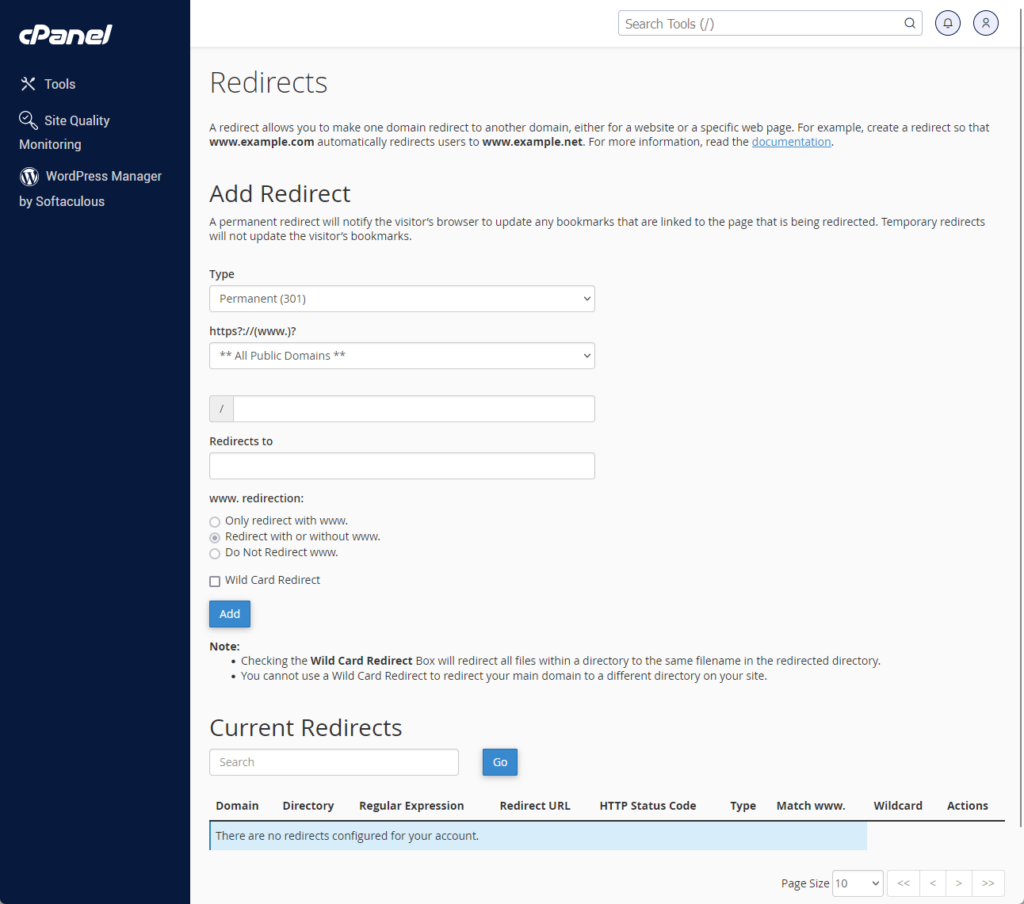Click the Type column header in the table
The width and height of the screenshot is (1024, 904).
(743, 805)
